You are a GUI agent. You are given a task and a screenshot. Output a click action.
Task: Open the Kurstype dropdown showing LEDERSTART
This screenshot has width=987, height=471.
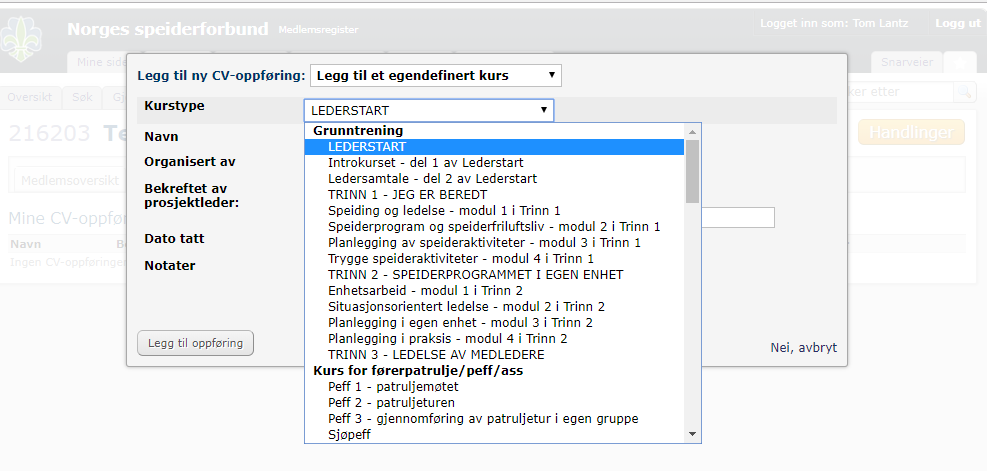pos(429,110)
